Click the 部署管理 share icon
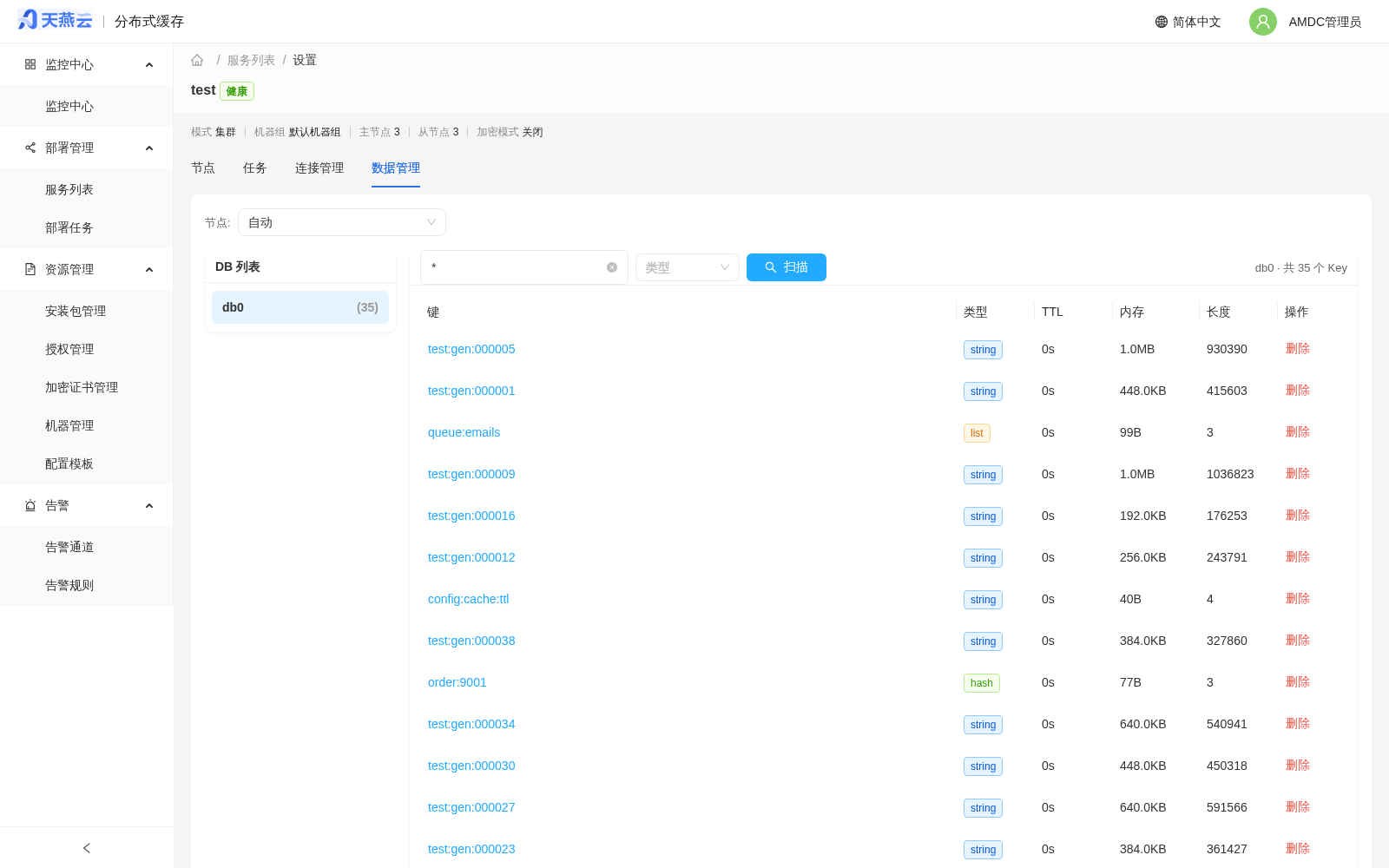The width and height of the screenshot is (1389, 868). [30, 148]
